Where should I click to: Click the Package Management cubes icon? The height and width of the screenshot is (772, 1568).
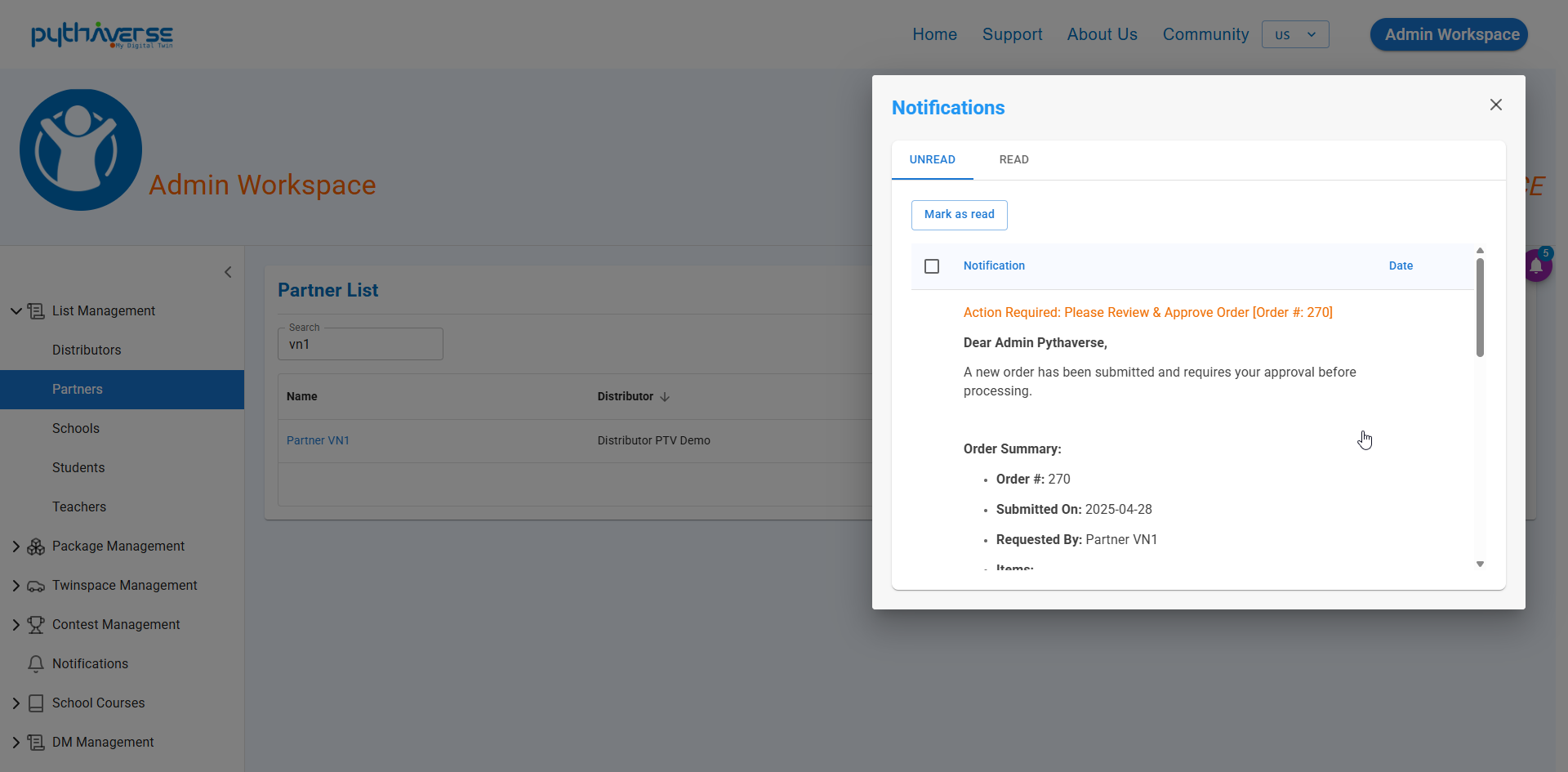click(x=36, y=547)
